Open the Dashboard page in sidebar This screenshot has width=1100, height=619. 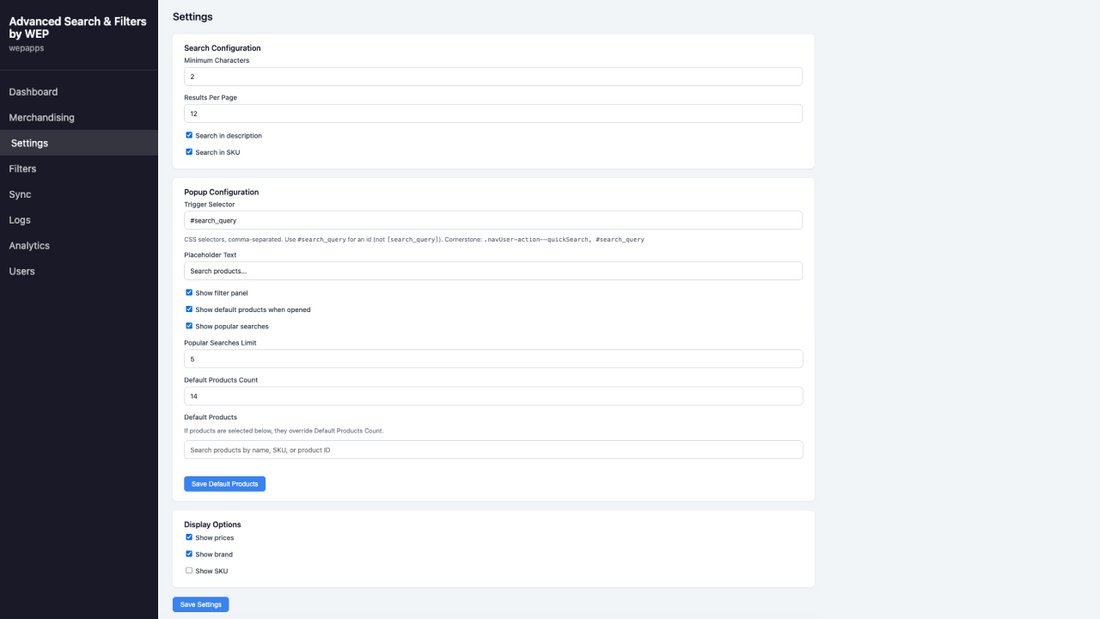[x=33, y=92]
